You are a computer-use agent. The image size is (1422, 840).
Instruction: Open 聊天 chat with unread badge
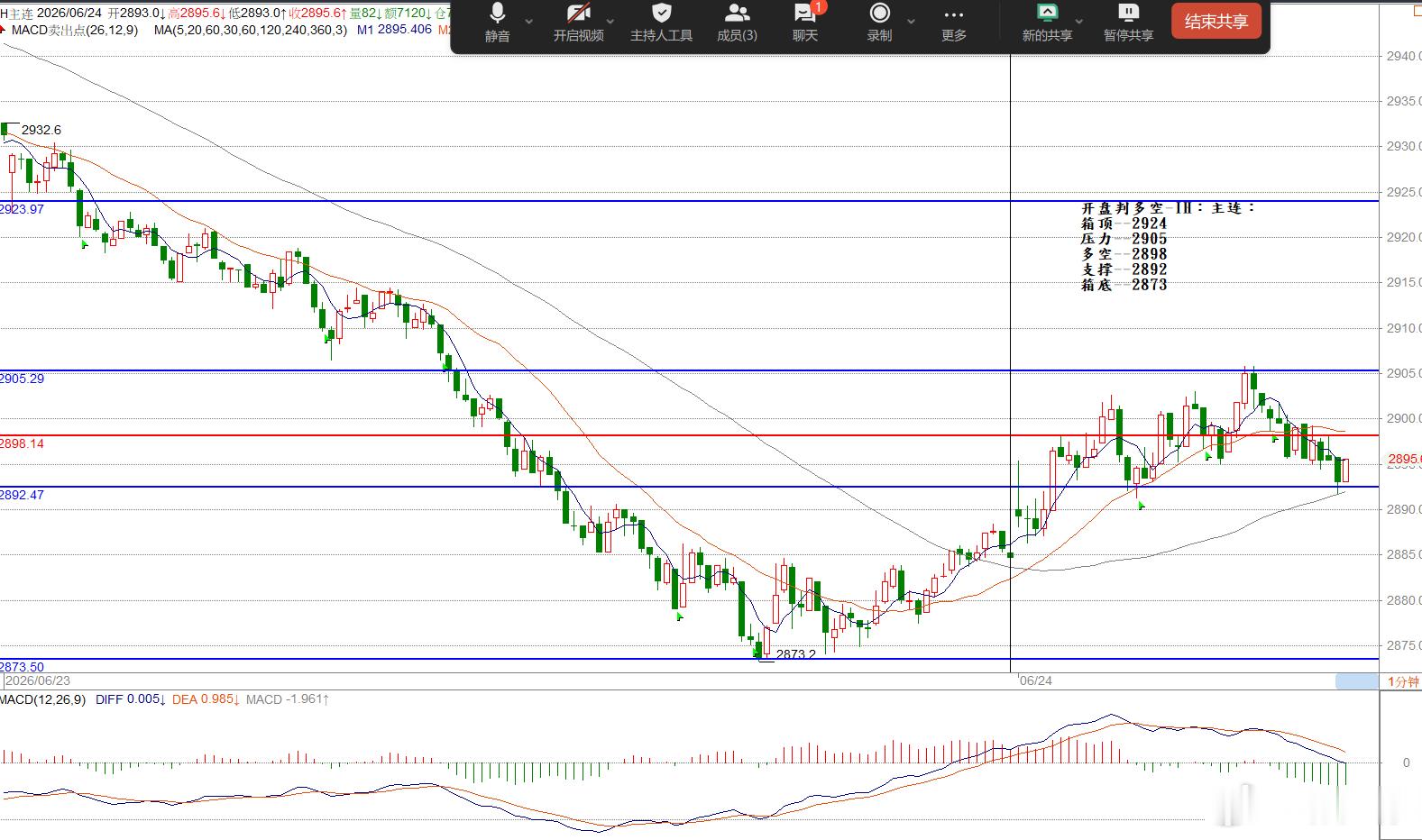pos(805,23)
